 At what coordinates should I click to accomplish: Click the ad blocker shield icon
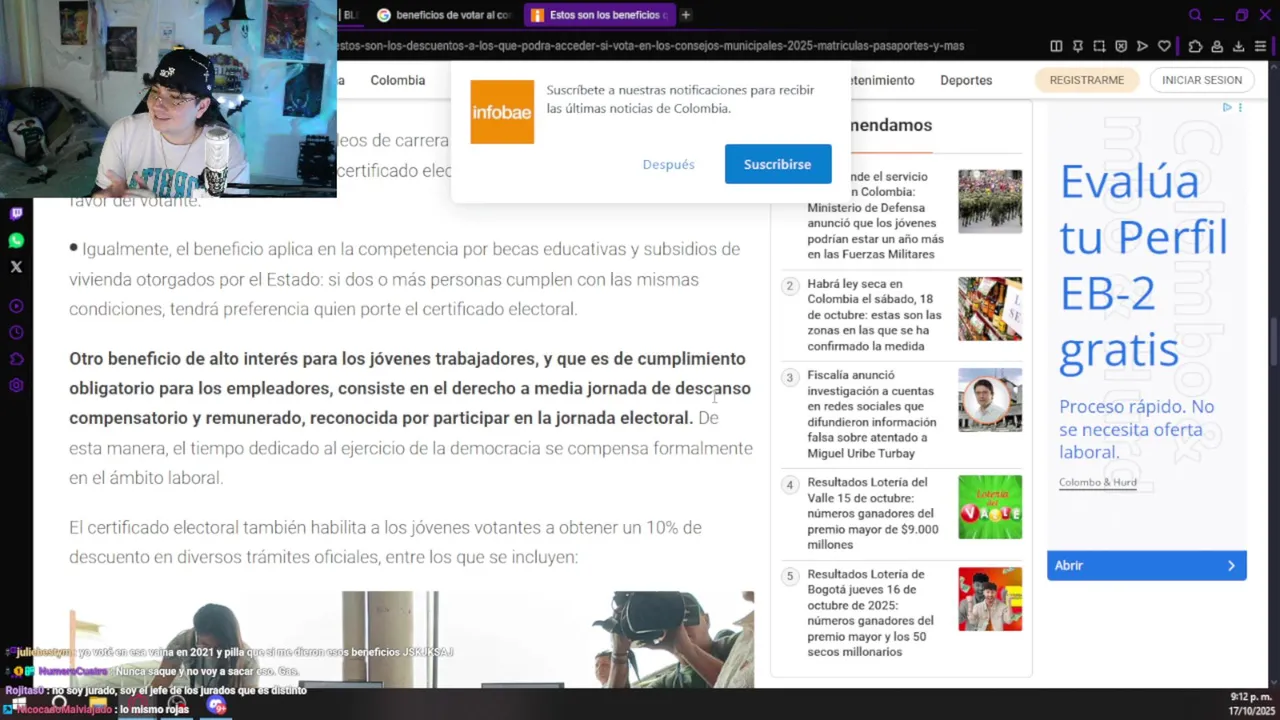tap(1121, 46)
